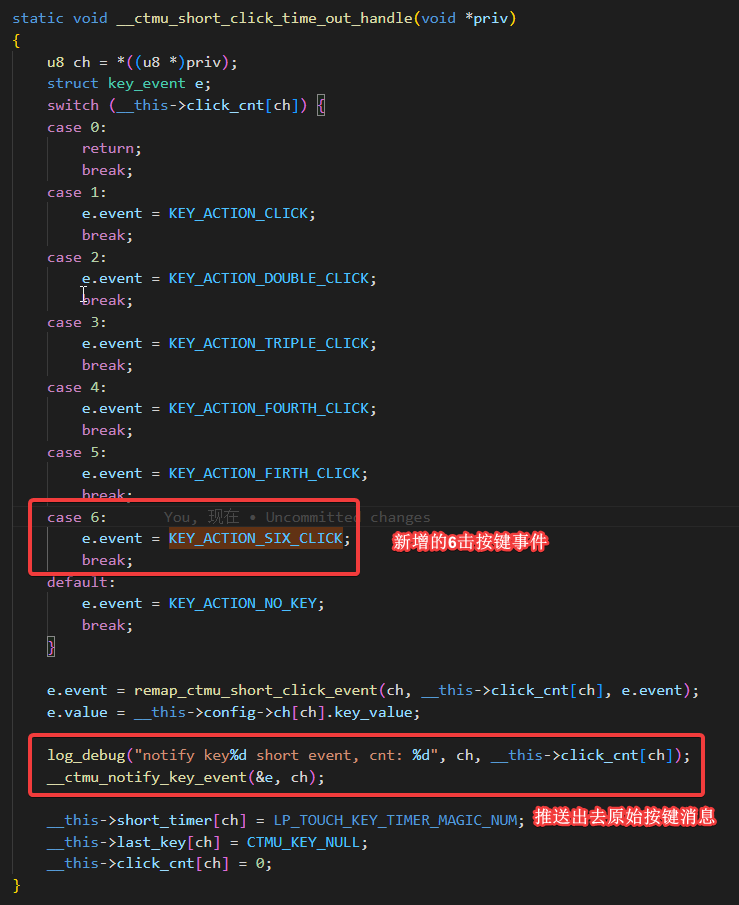
Task: Click the KEY_ACTION_TRIPLE_CLICK constant
Action: tap(269, 343)
